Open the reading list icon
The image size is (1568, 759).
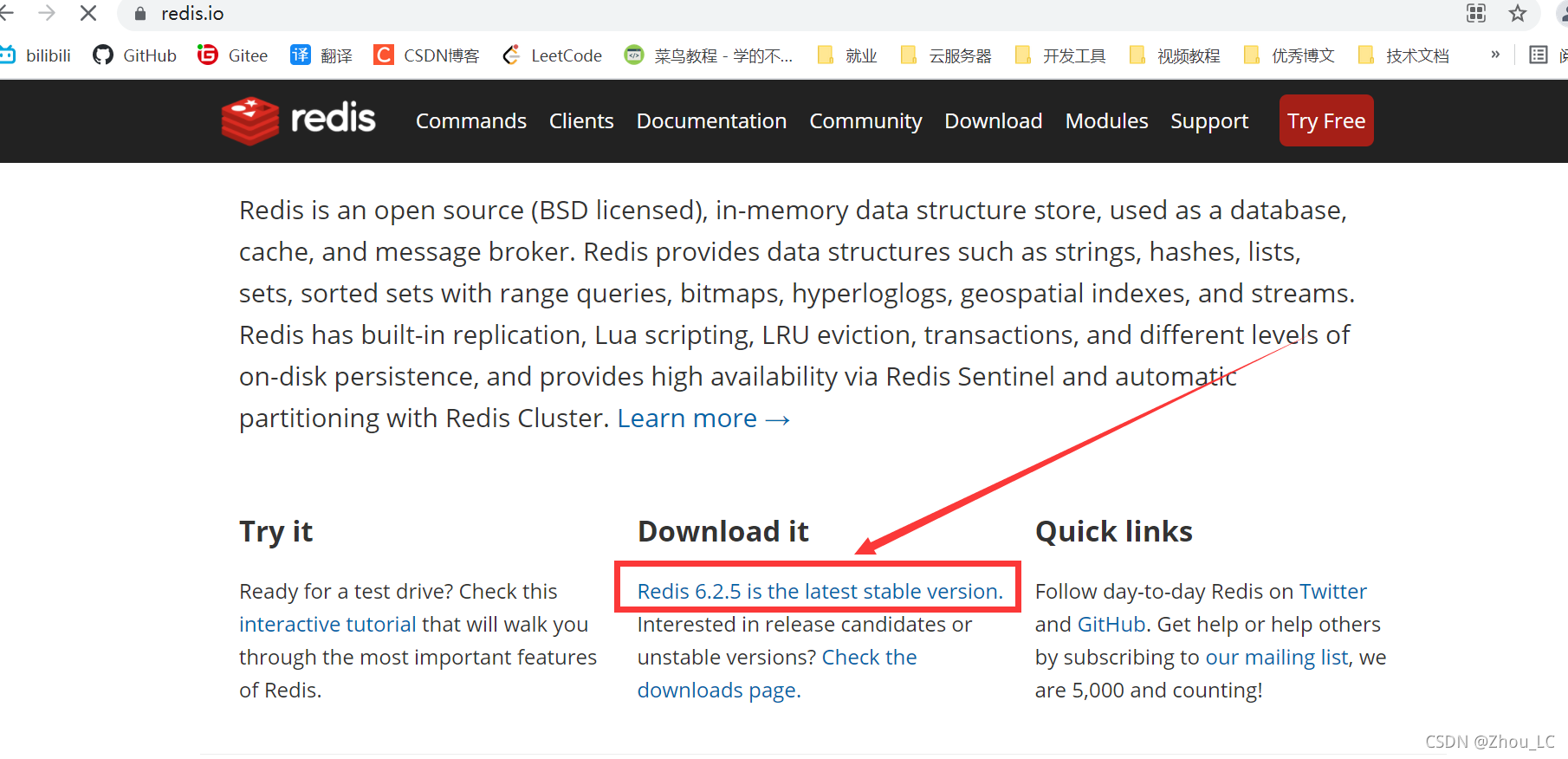click(x=1539, y=55)
